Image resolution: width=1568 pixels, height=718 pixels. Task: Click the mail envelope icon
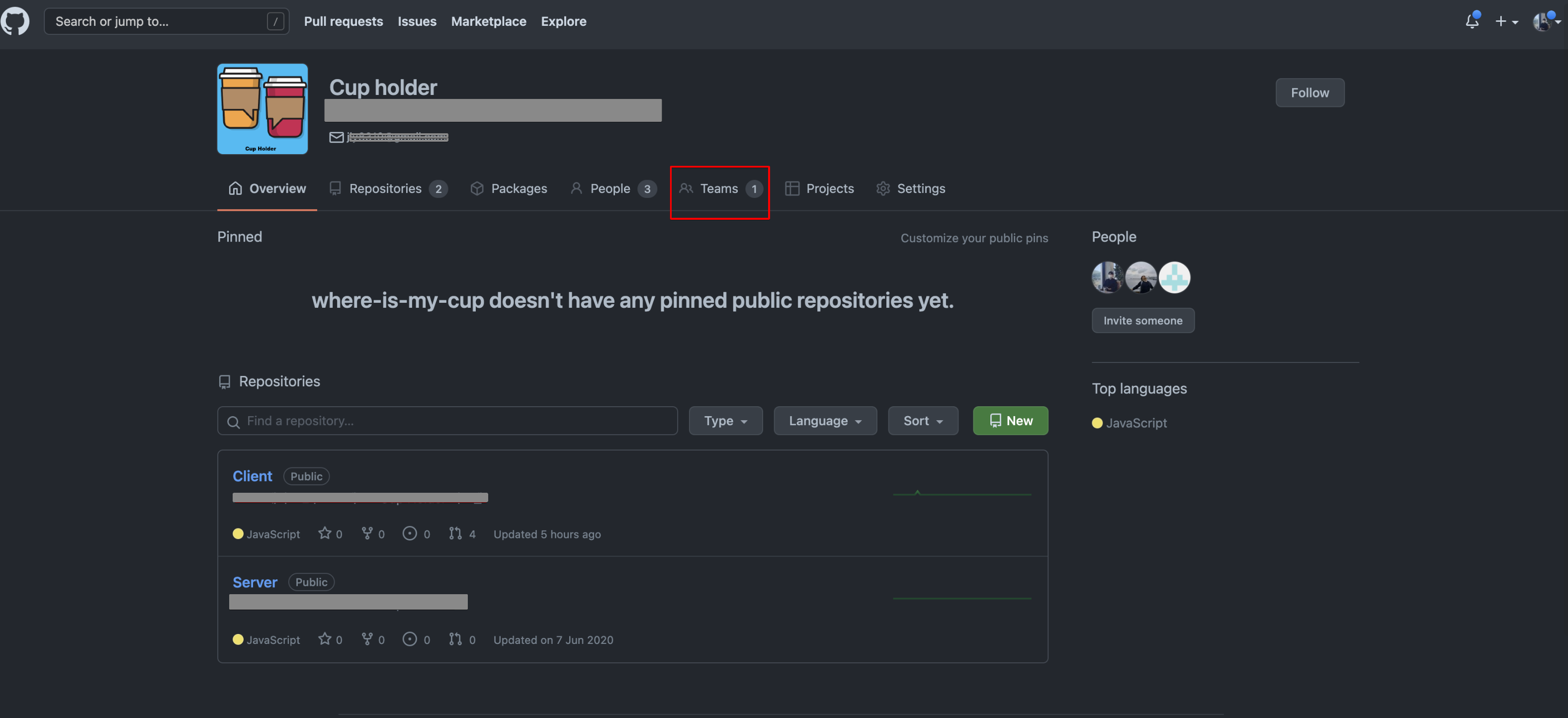(x=337, y=138)
